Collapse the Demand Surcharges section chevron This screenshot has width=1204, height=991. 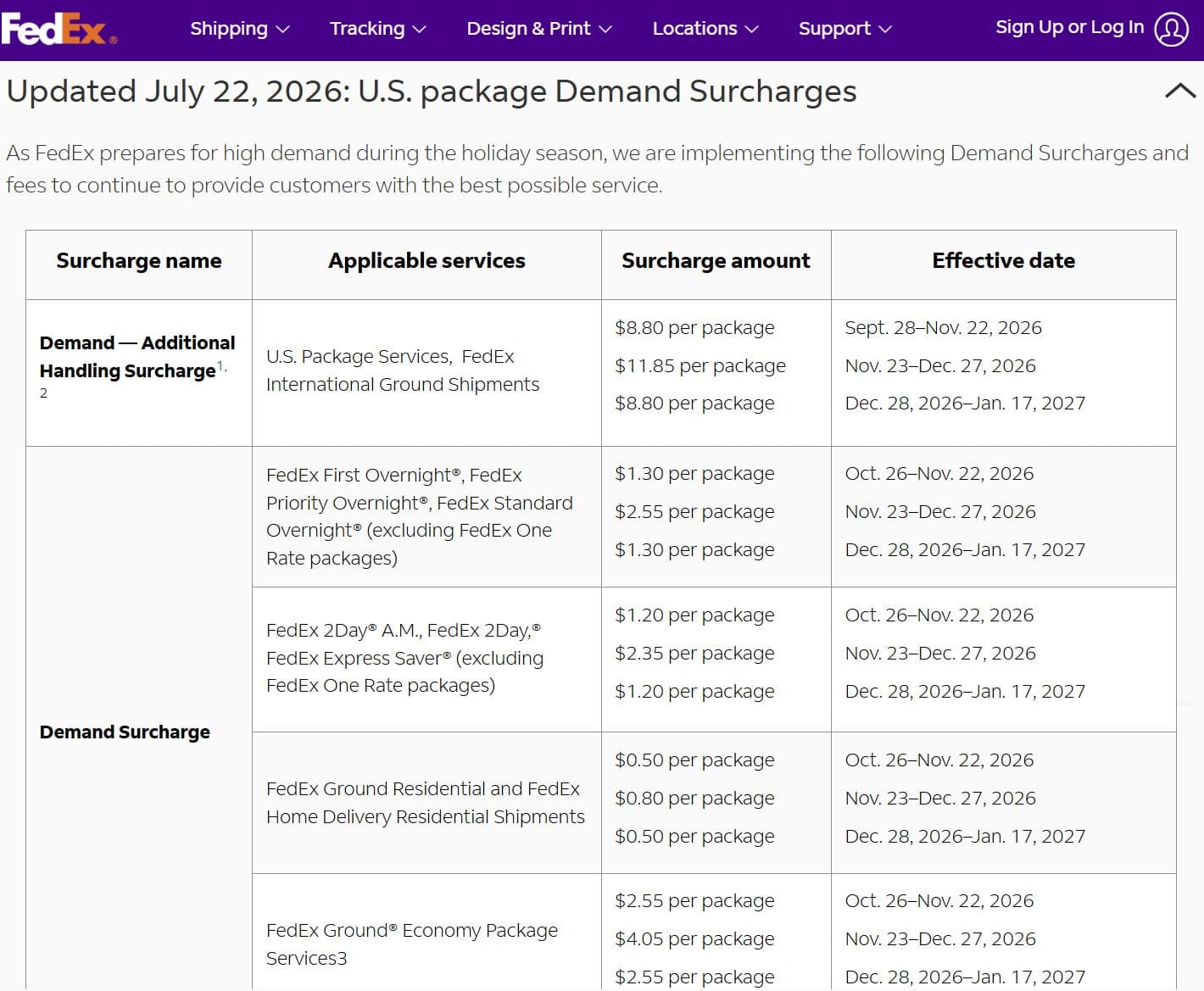point(1180,91)
